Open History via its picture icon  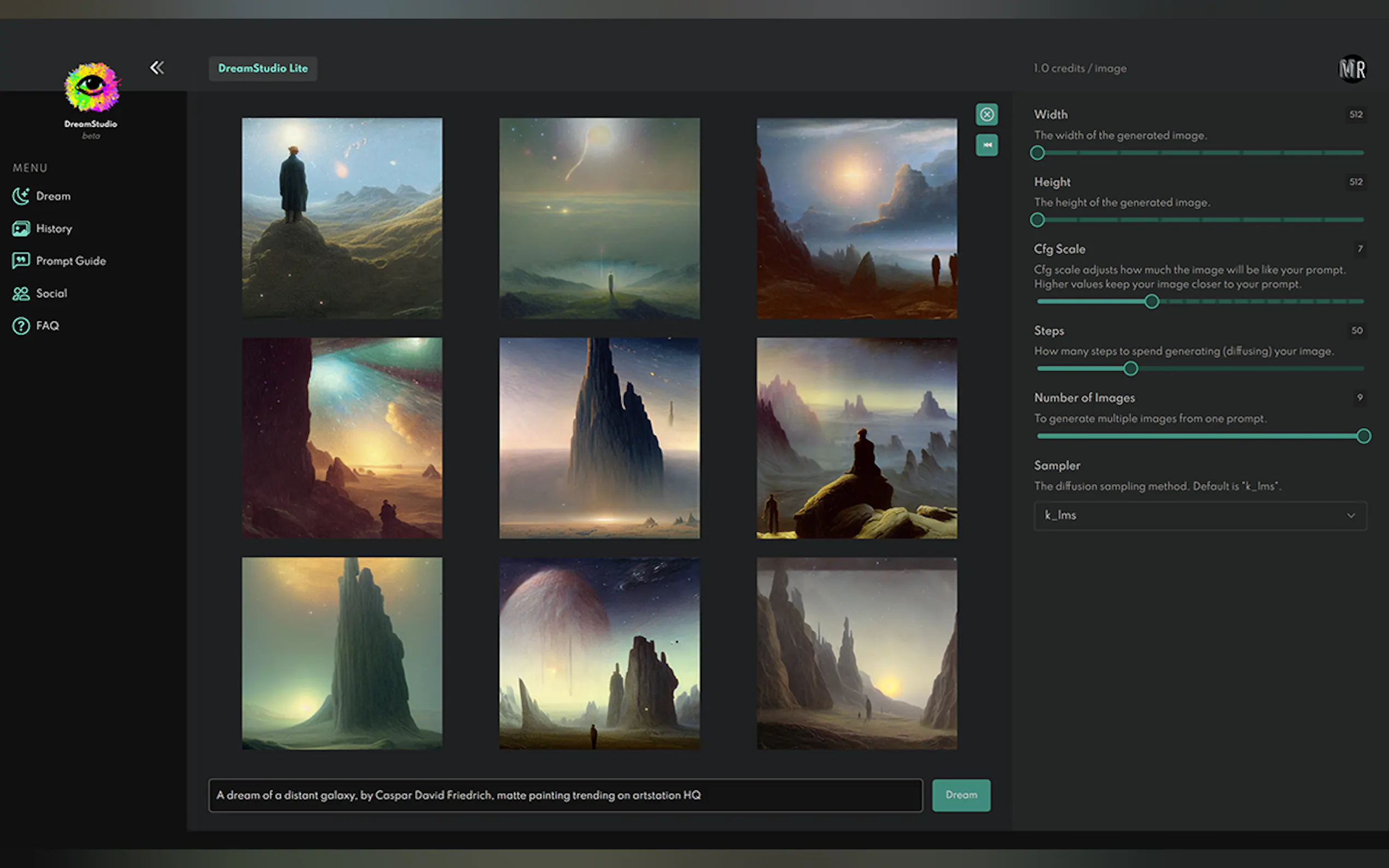pyautogui.click(x=21, y=228)
